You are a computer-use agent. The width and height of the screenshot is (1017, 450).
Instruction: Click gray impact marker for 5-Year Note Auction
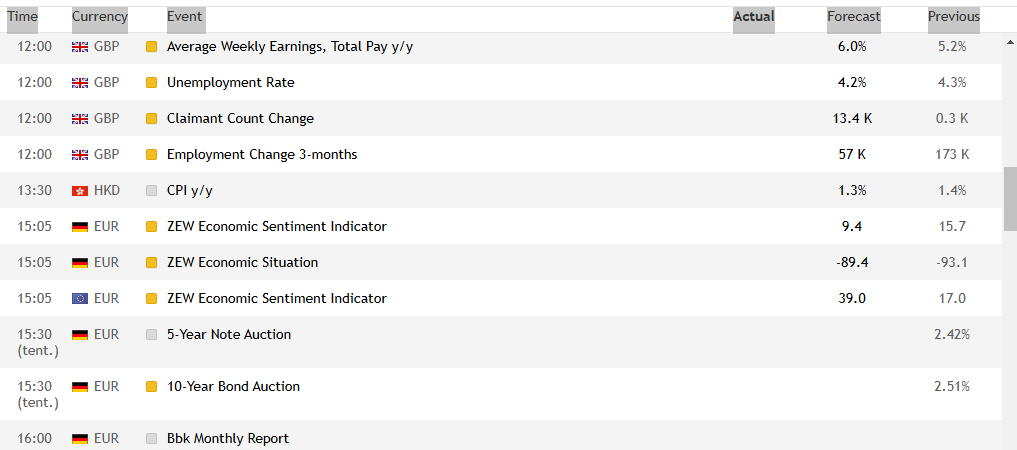[x=152, y=335]
